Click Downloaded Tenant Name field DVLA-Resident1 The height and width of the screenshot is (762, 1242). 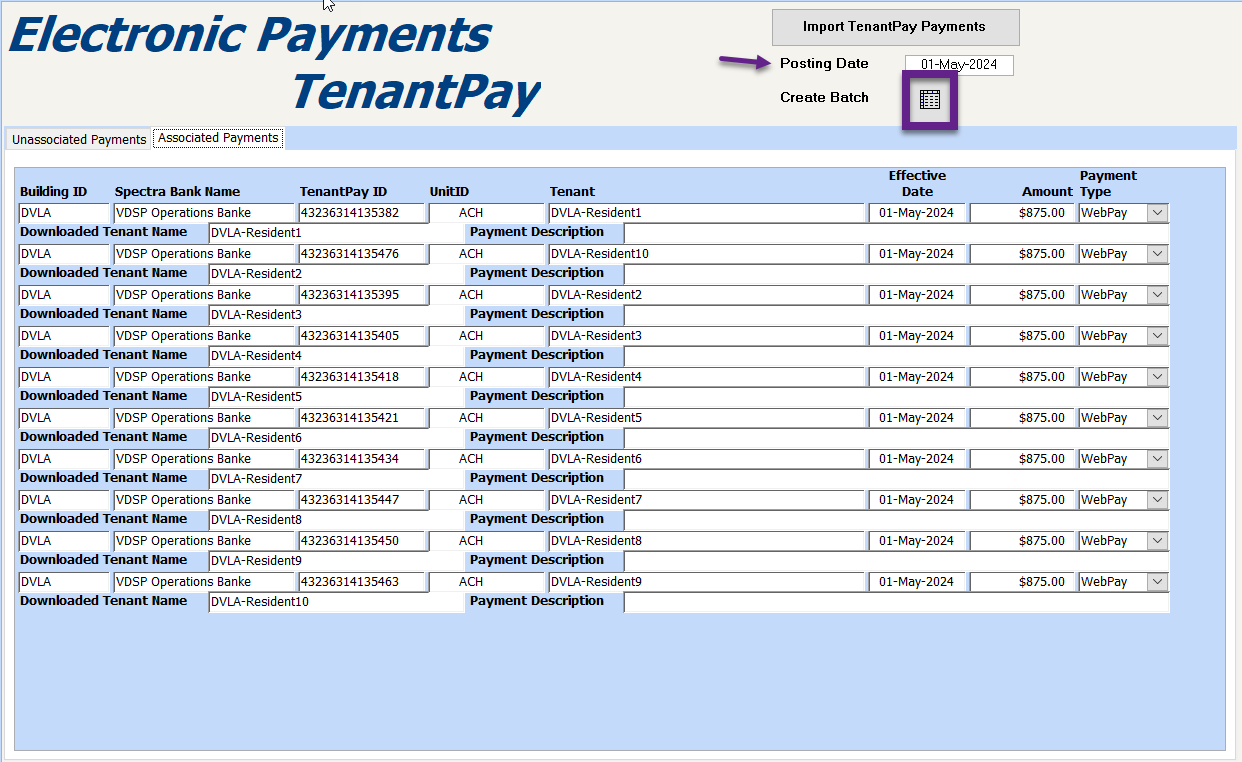coord(337,233)
